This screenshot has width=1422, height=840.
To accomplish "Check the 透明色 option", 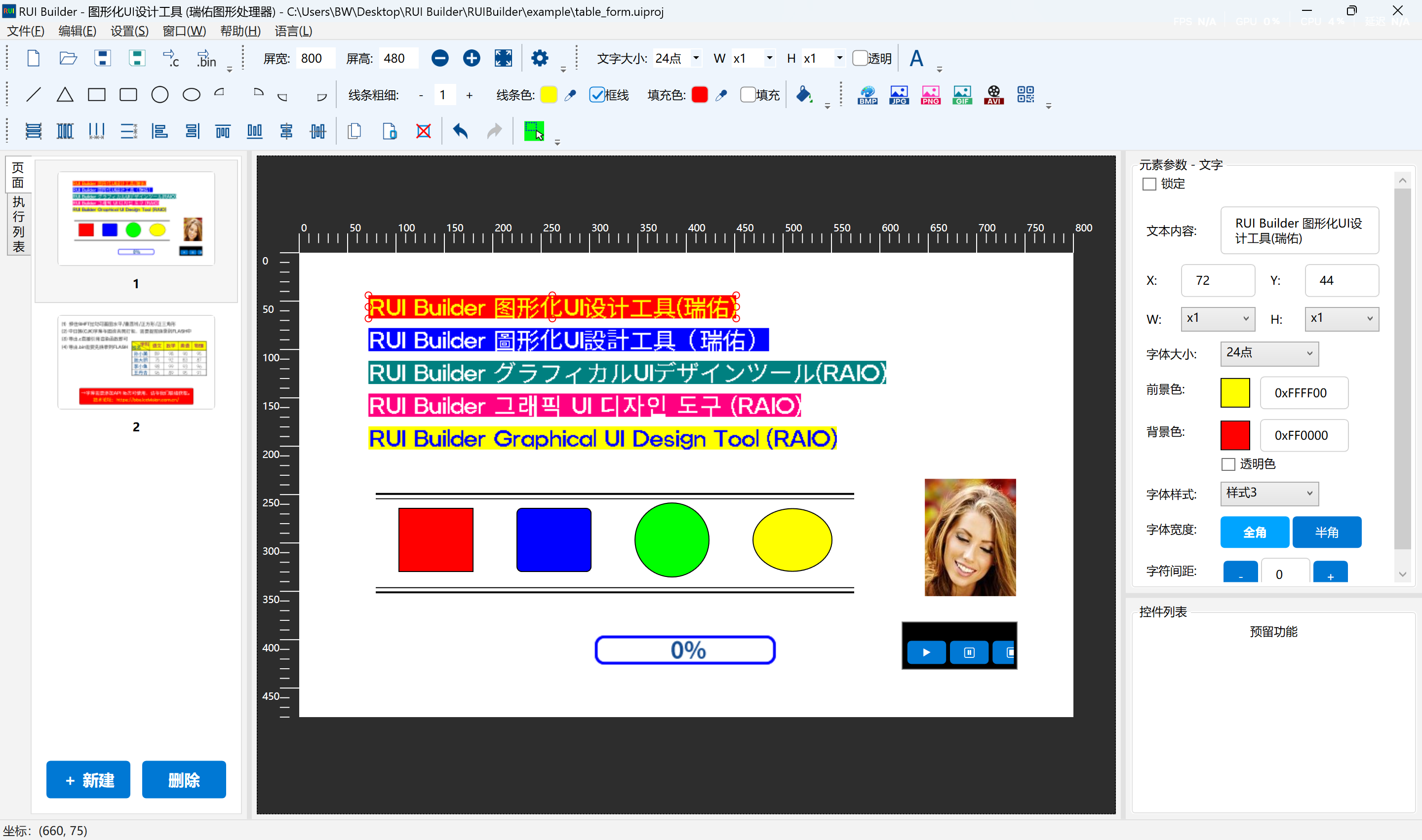I will pyautogui.click(x=1228, y=464).
